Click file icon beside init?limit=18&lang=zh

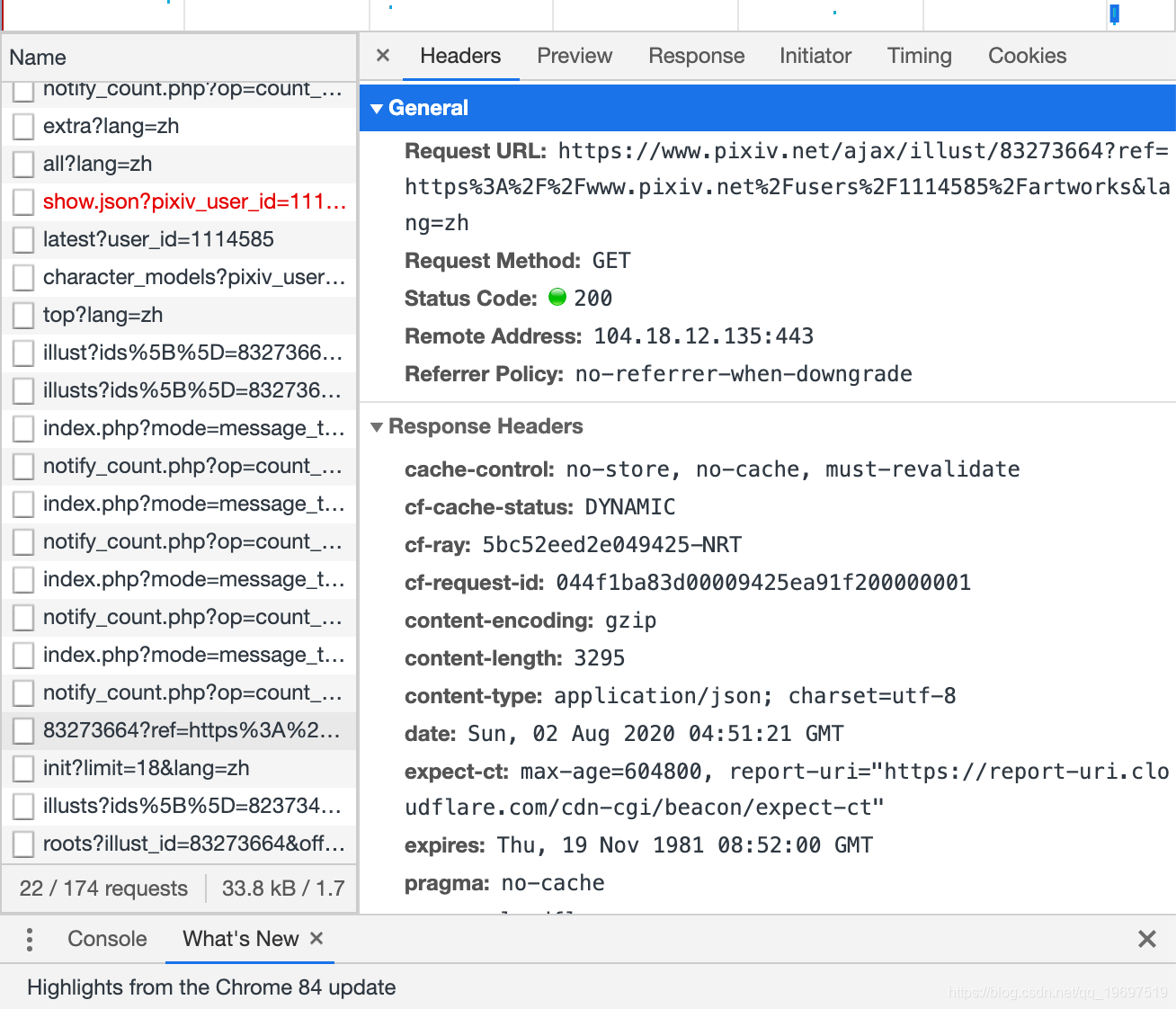(x=23, y=769)
